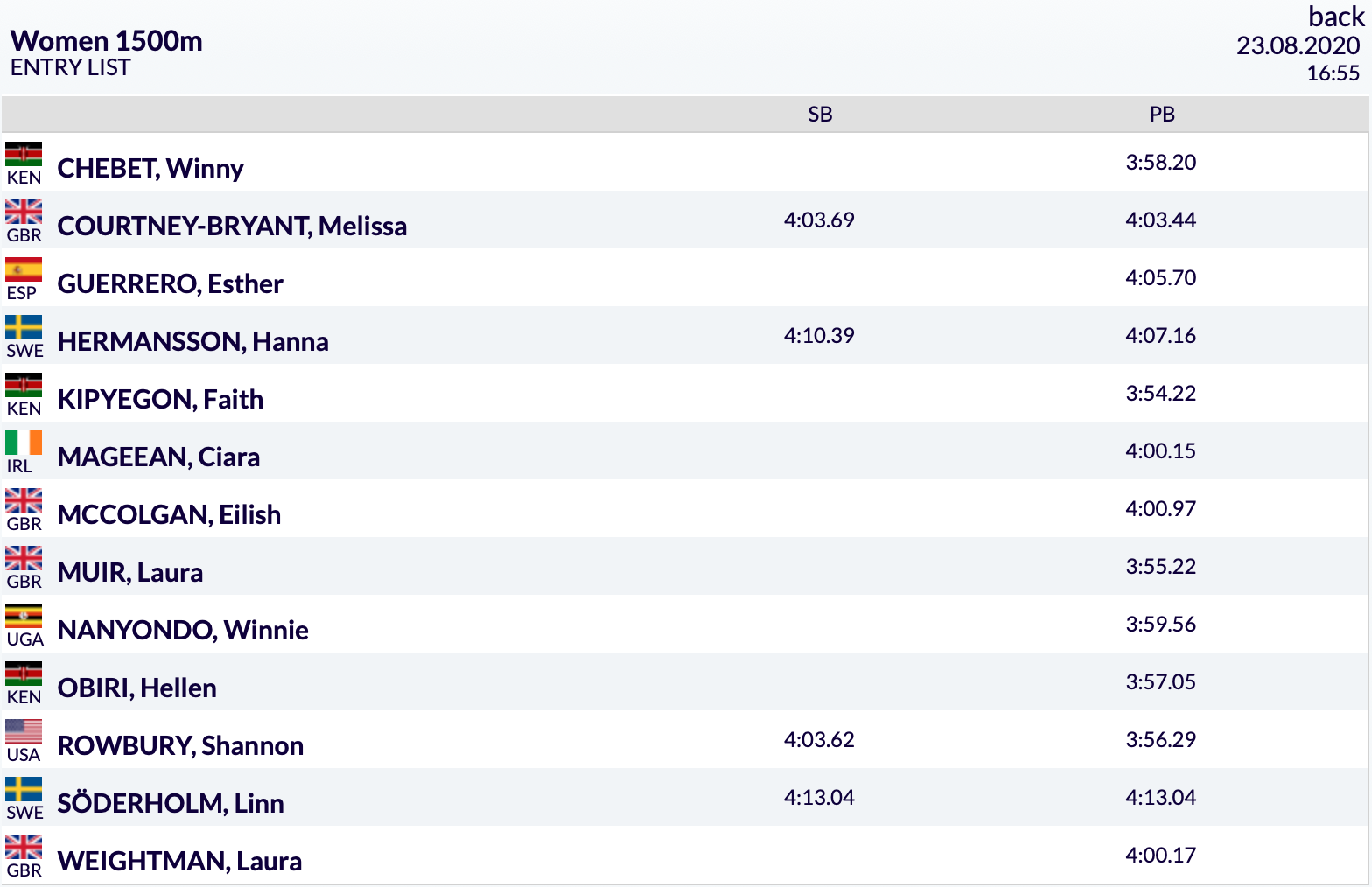Select COURTNEY-BRYANT, Melissa name
The width and height of the screenshot is (1372, 887).
tap(232, 226)
